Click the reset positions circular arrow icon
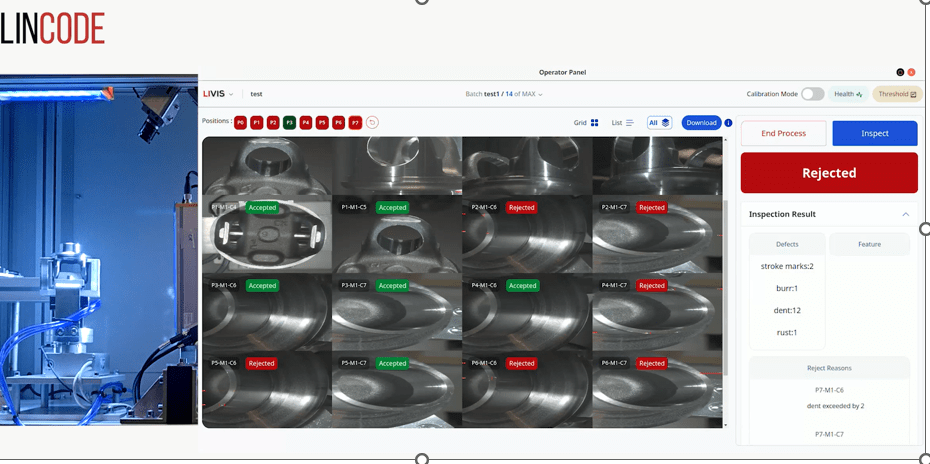This screenshot has width=930, height=464. click(x=372, y=123)
